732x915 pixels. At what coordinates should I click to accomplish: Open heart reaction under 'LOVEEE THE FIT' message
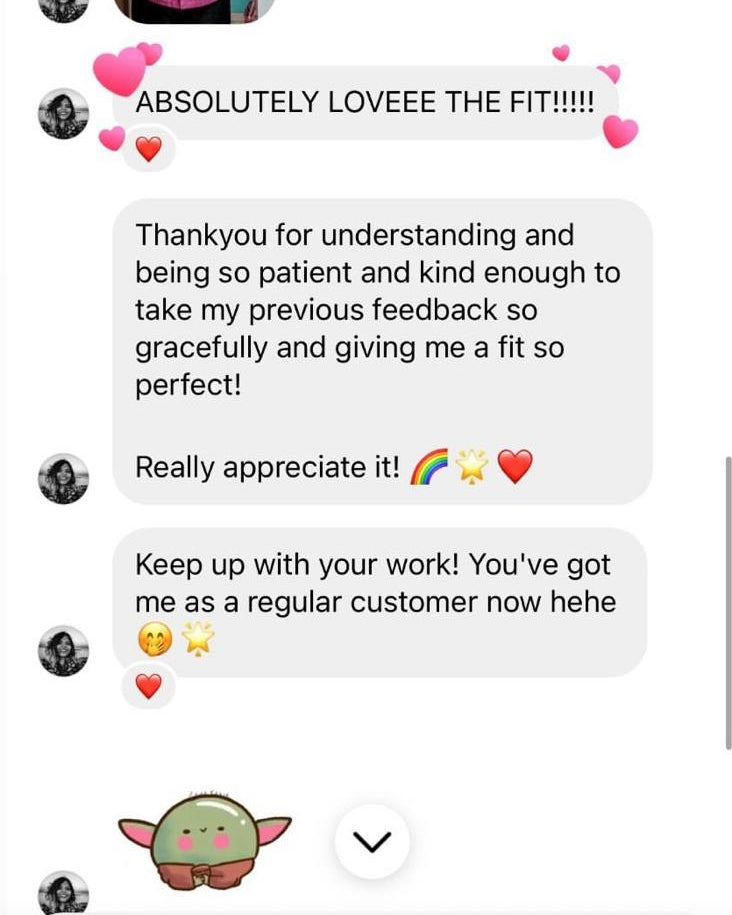pyautogui.click(x=148, y=149)
